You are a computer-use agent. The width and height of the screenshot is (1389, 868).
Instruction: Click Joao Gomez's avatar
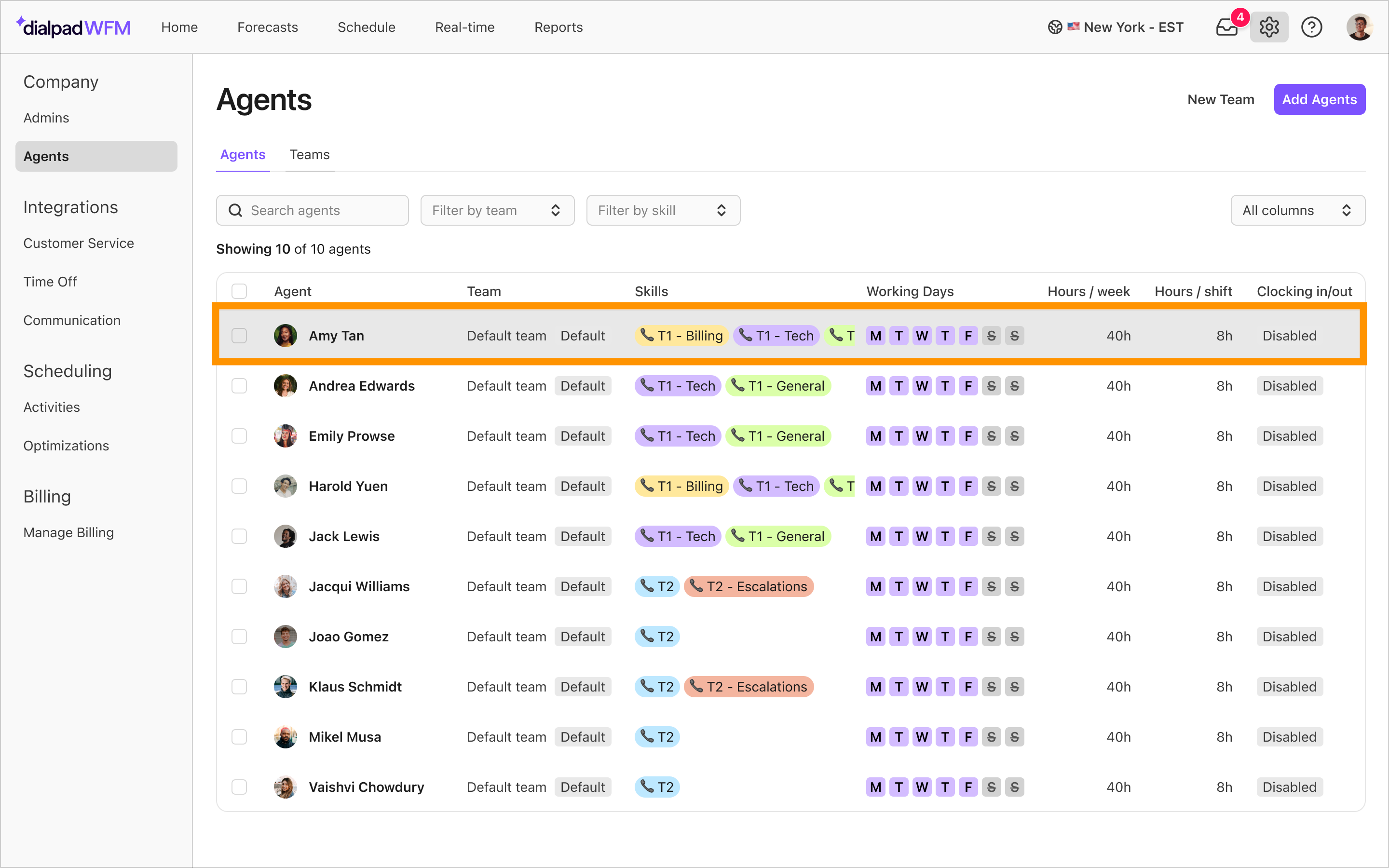pyautogui.click(x=285, y=637)
